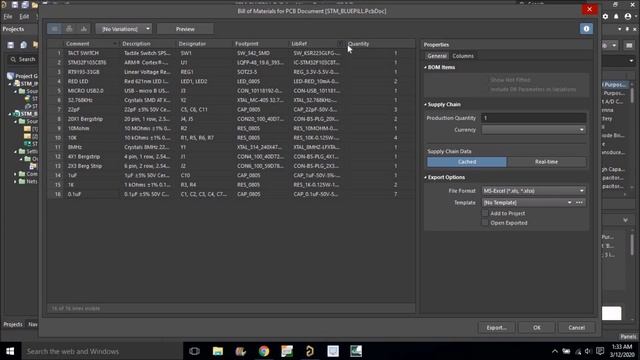Screen dimensions: 640x360
Task: Click the list view icon in the right Altium panel
Action: coord(629,45)
